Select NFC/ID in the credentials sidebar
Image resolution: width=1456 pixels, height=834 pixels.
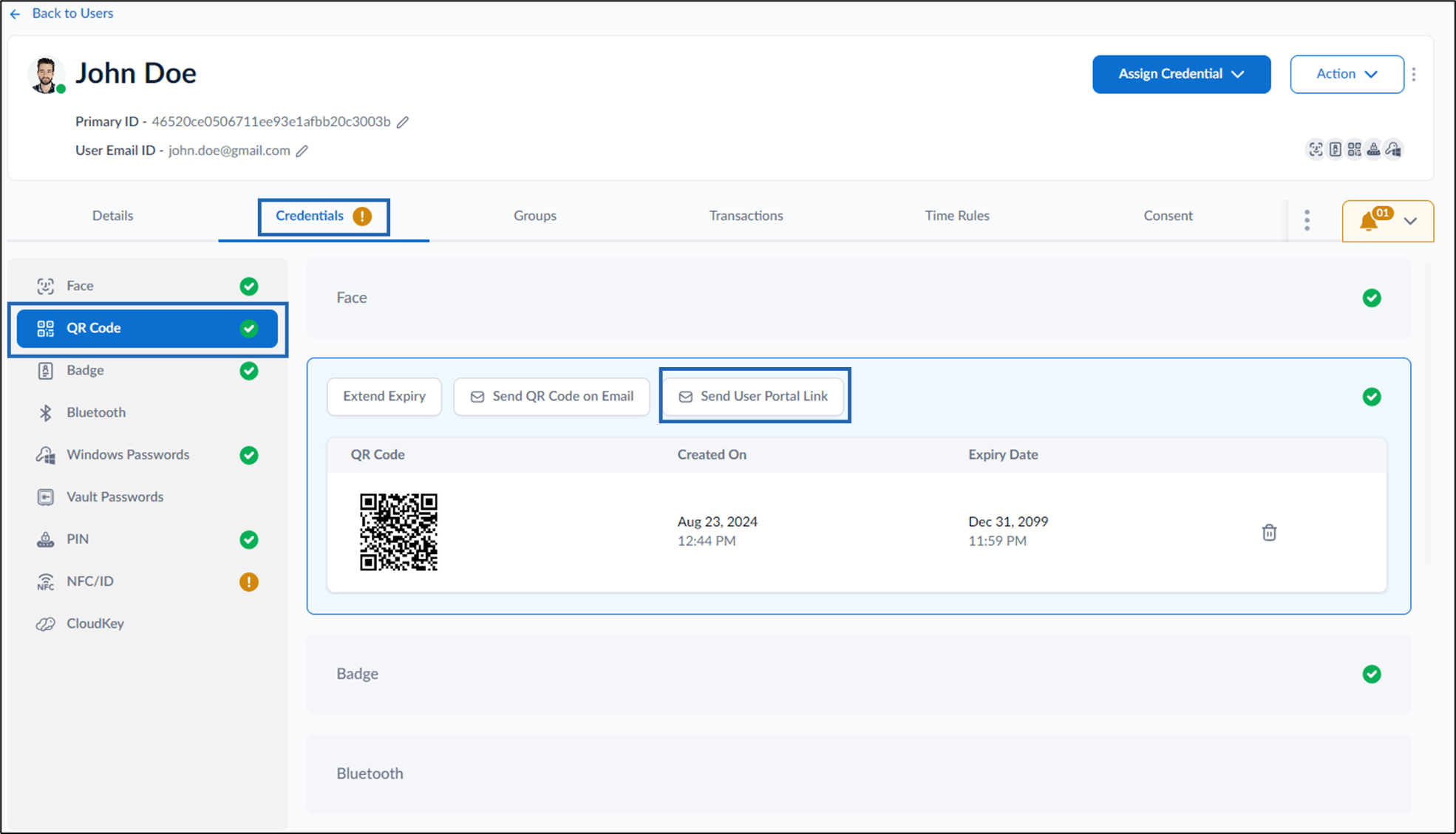(x=148, y=581)
